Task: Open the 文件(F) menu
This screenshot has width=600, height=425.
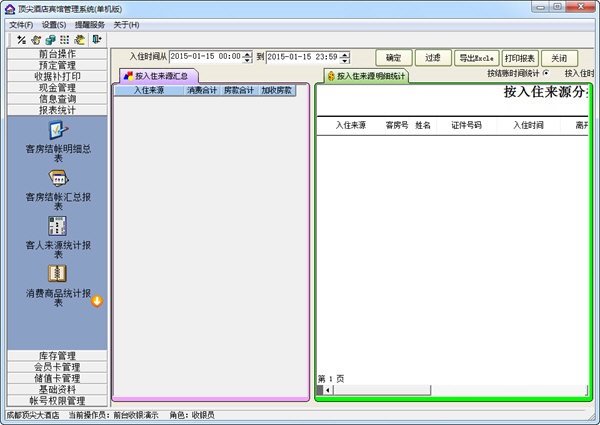Action: 21,25
